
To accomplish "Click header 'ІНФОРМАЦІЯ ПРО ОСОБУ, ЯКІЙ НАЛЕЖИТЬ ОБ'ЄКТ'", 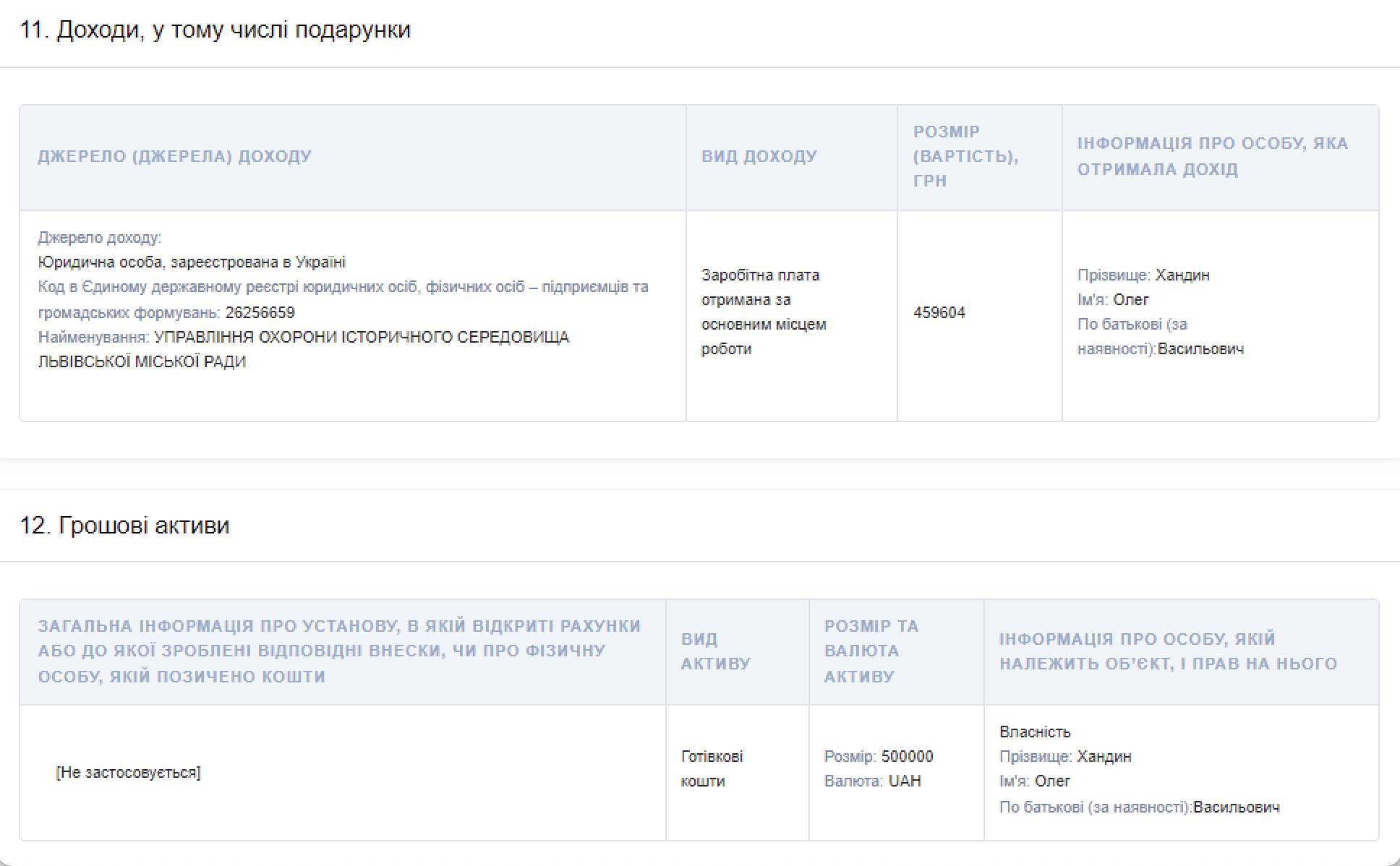I will [1169, 651].
